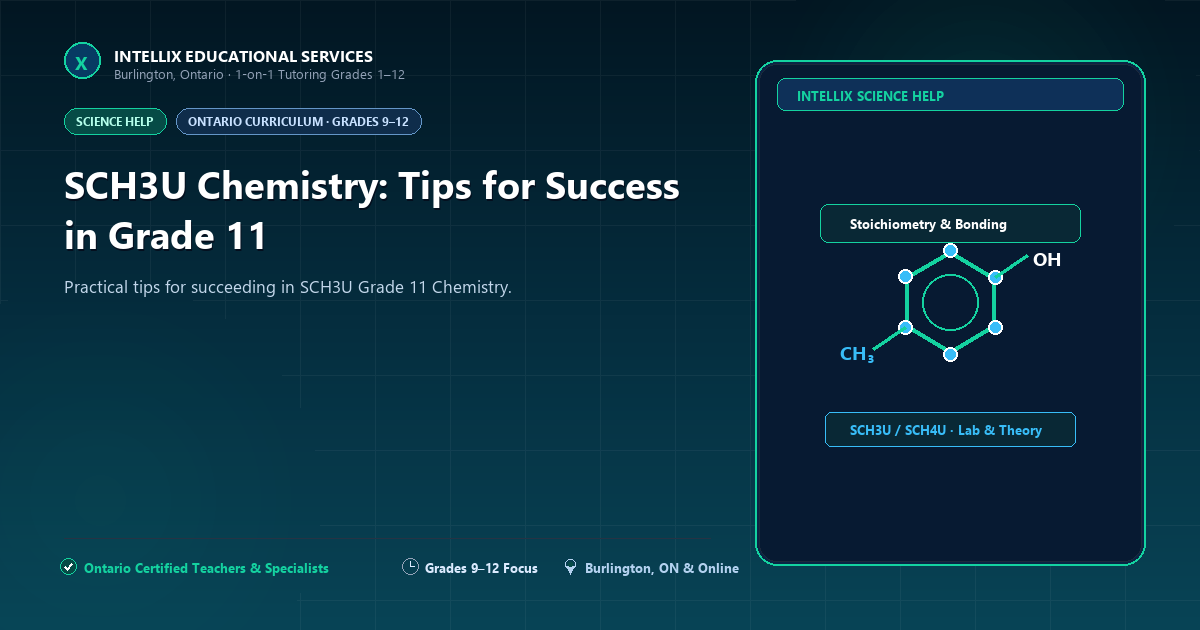Click the Intellix X logo icon
The width and height of the screenshot is (1200, 630).
[x=82, y=62]
